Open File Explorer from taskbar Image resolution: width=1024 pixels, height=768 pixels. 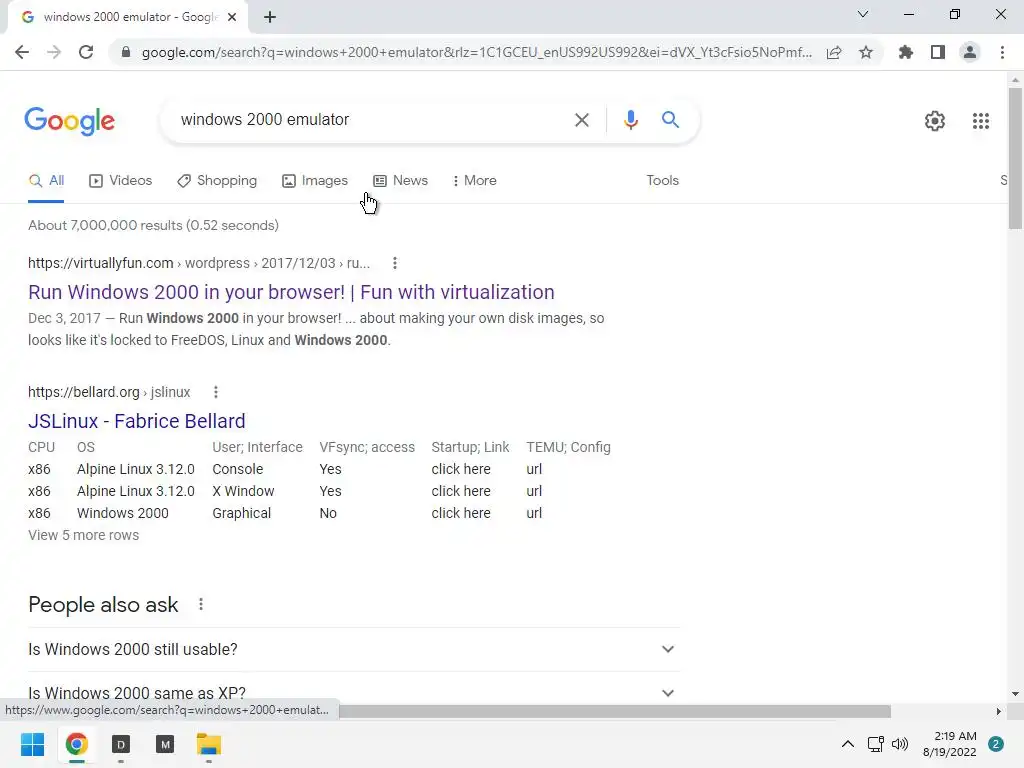209,744
